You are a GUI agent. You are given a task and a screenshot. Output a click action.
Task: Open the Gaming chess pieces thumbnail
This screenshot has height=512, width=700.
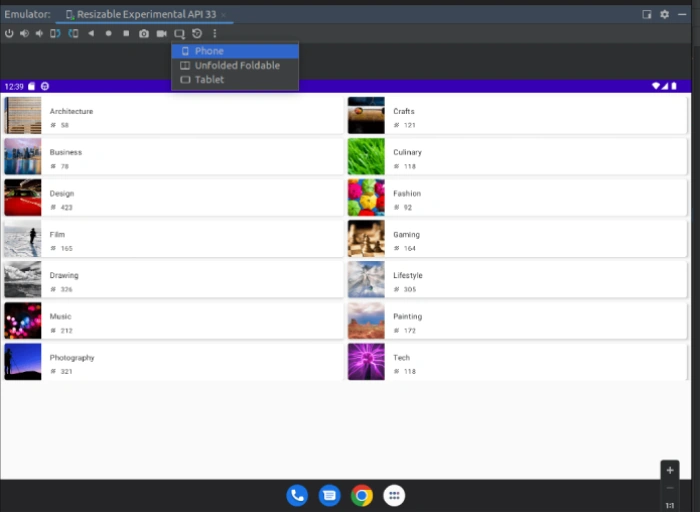pos(366,238)
